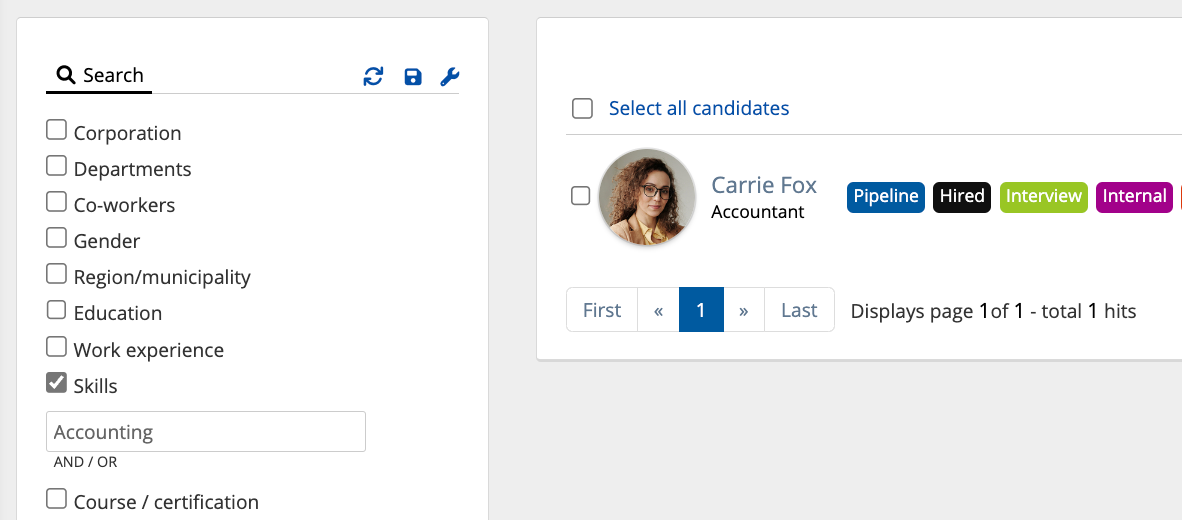Click the Last pagination button
The height and width of the screenshot is (520, 1182).
point(798,310)
